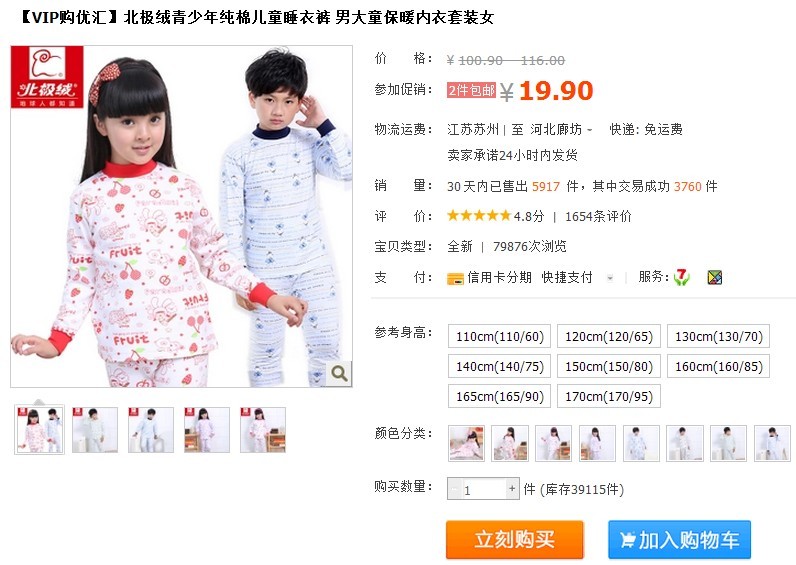Screen dimensions: 796x565
Task: Click the 7-day return service icon
Action: [681, 277]
